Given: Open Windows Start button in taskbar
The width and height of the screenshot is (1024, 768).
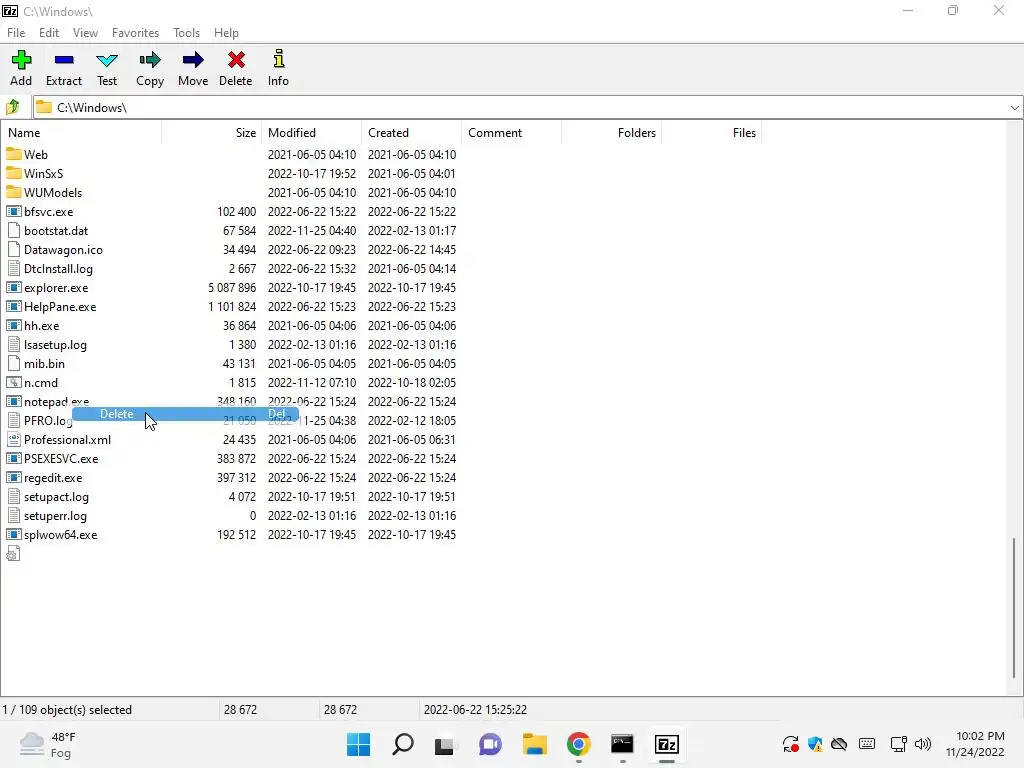Looking at the screenshot, I should point(358,744).
